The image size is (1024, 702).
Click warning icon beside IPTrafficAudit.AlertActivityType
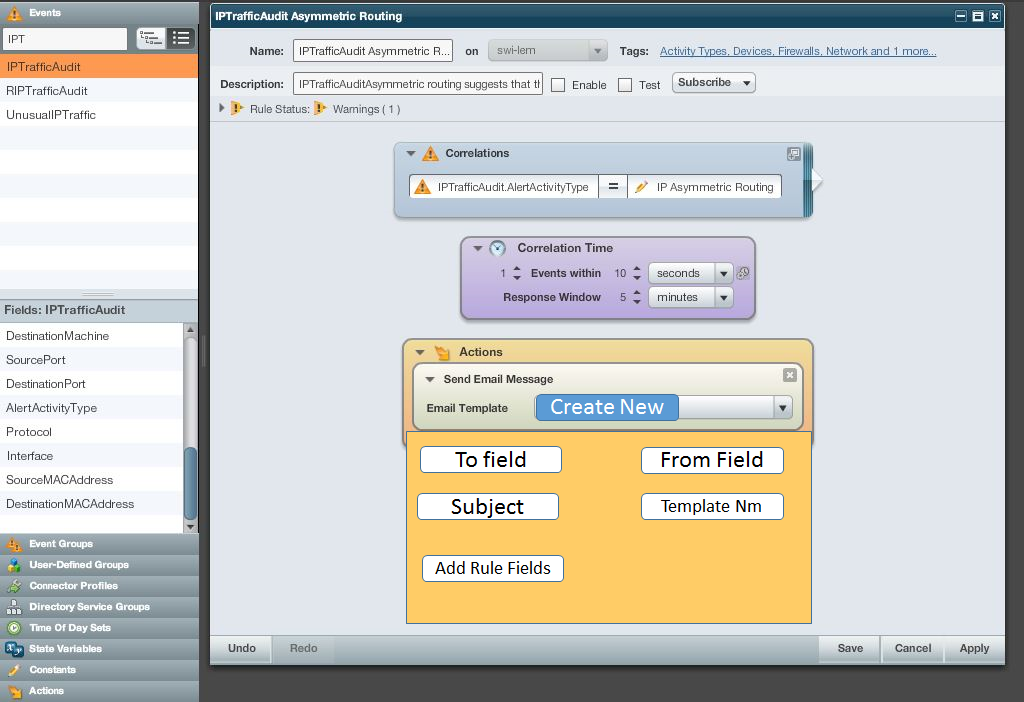(x=423, y=187)
